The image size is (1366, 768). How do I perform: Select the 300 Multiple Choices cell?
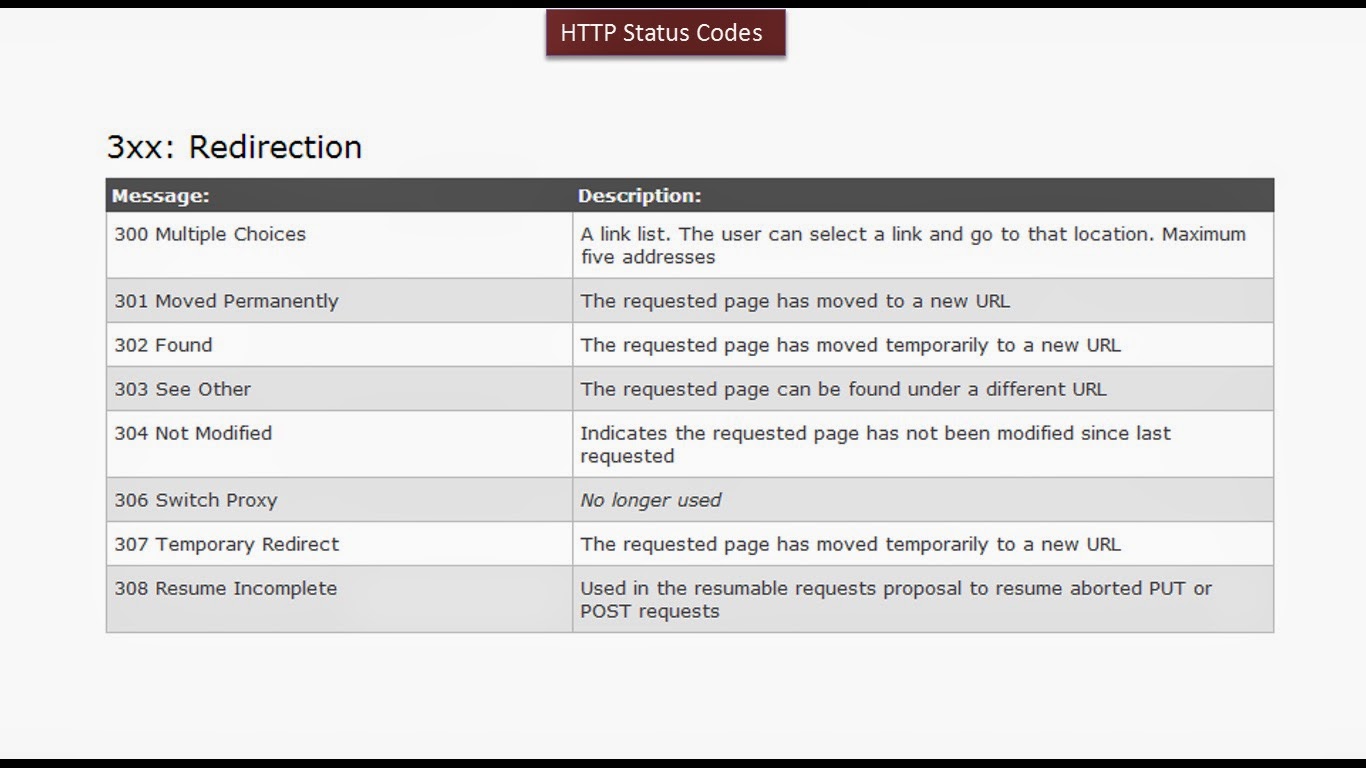[x=210, y=235]
